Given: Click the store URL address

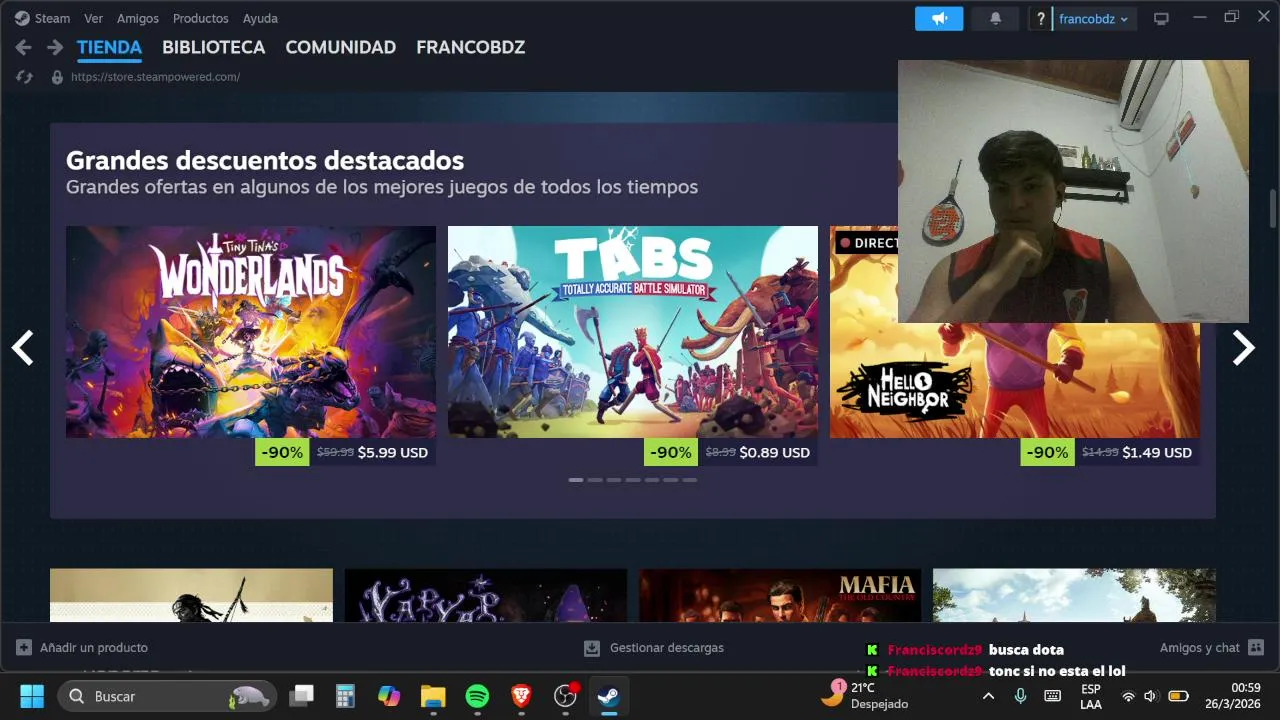Looking at the screenshot, I should coord(155,77).
